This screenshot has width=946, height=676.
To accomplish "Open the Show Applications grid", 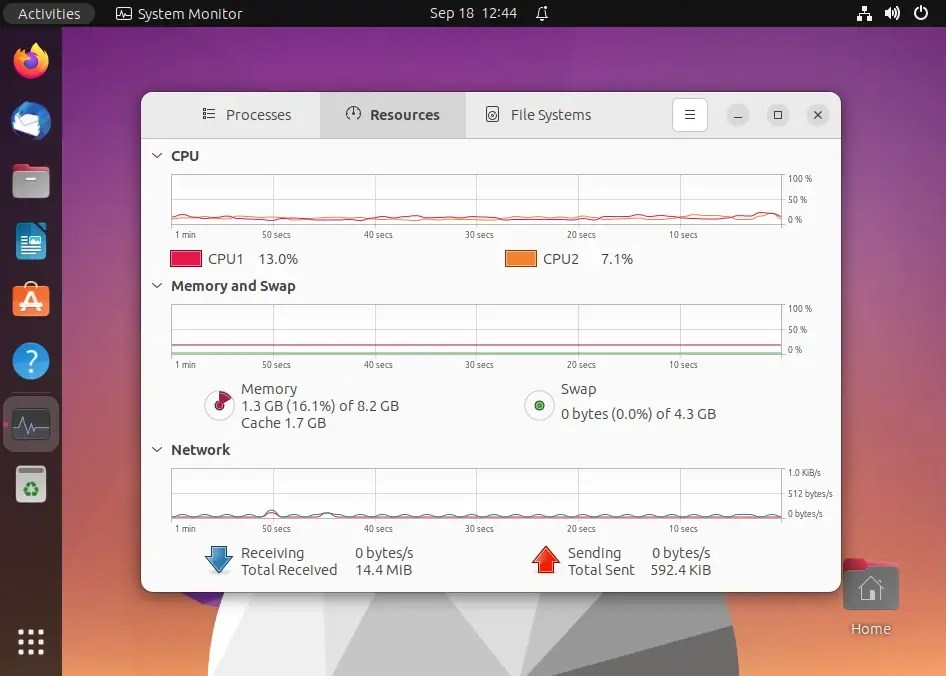I will (31, 641).
